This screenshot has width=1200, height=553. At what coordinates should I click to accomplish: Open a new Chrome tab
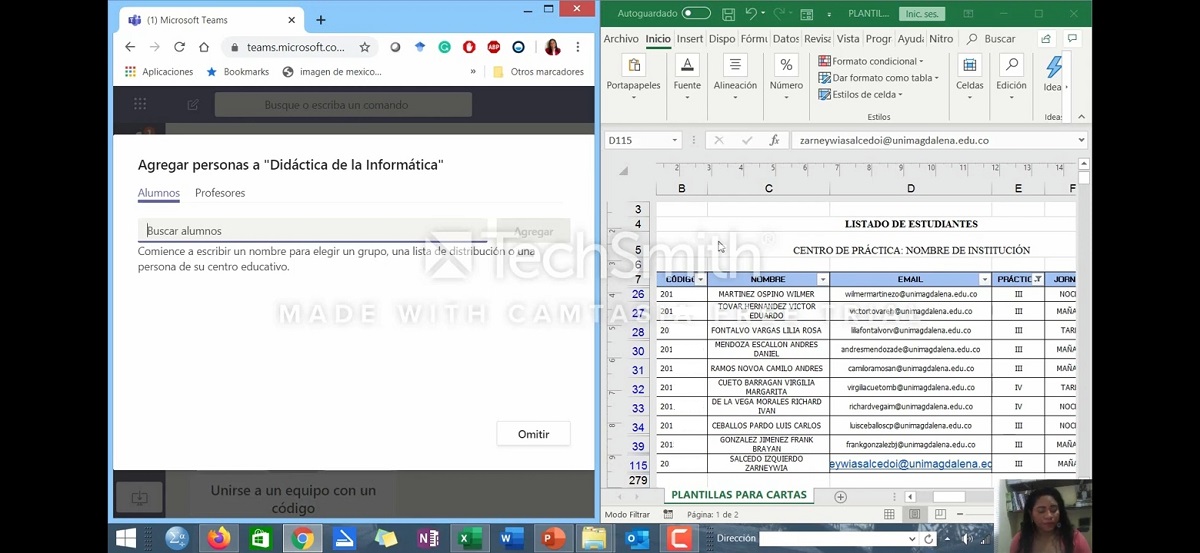coord(321,20)
